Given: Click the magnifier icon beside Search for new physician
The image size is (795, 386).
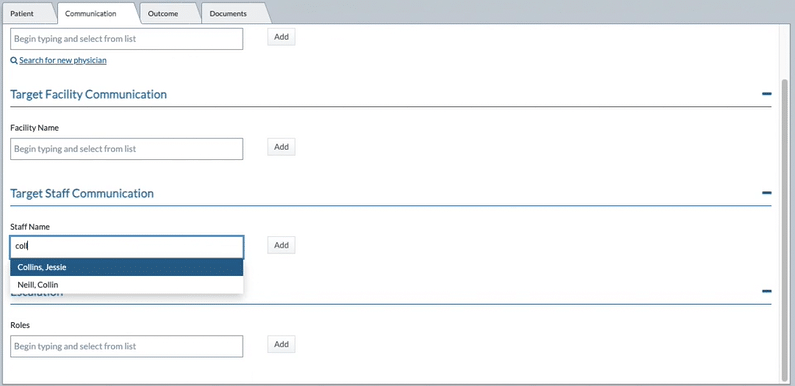Looking at the screenshot, I should [14, 60].
